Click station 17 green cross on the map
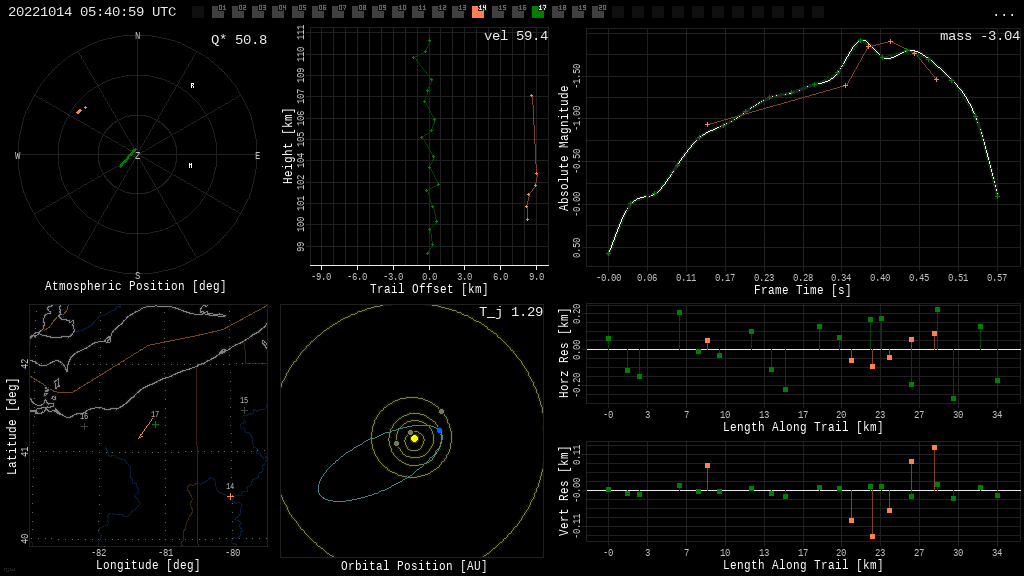This screenshot has height=576, width=1024. tap(155, 424)
